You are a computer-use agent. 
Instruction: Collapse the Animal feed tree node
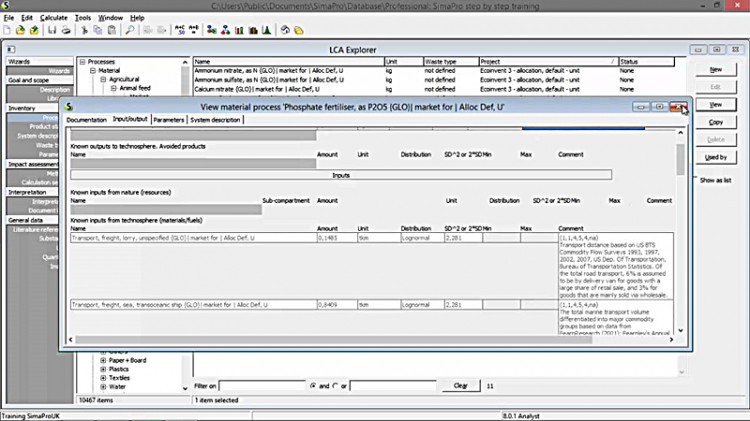coord(113,88)
